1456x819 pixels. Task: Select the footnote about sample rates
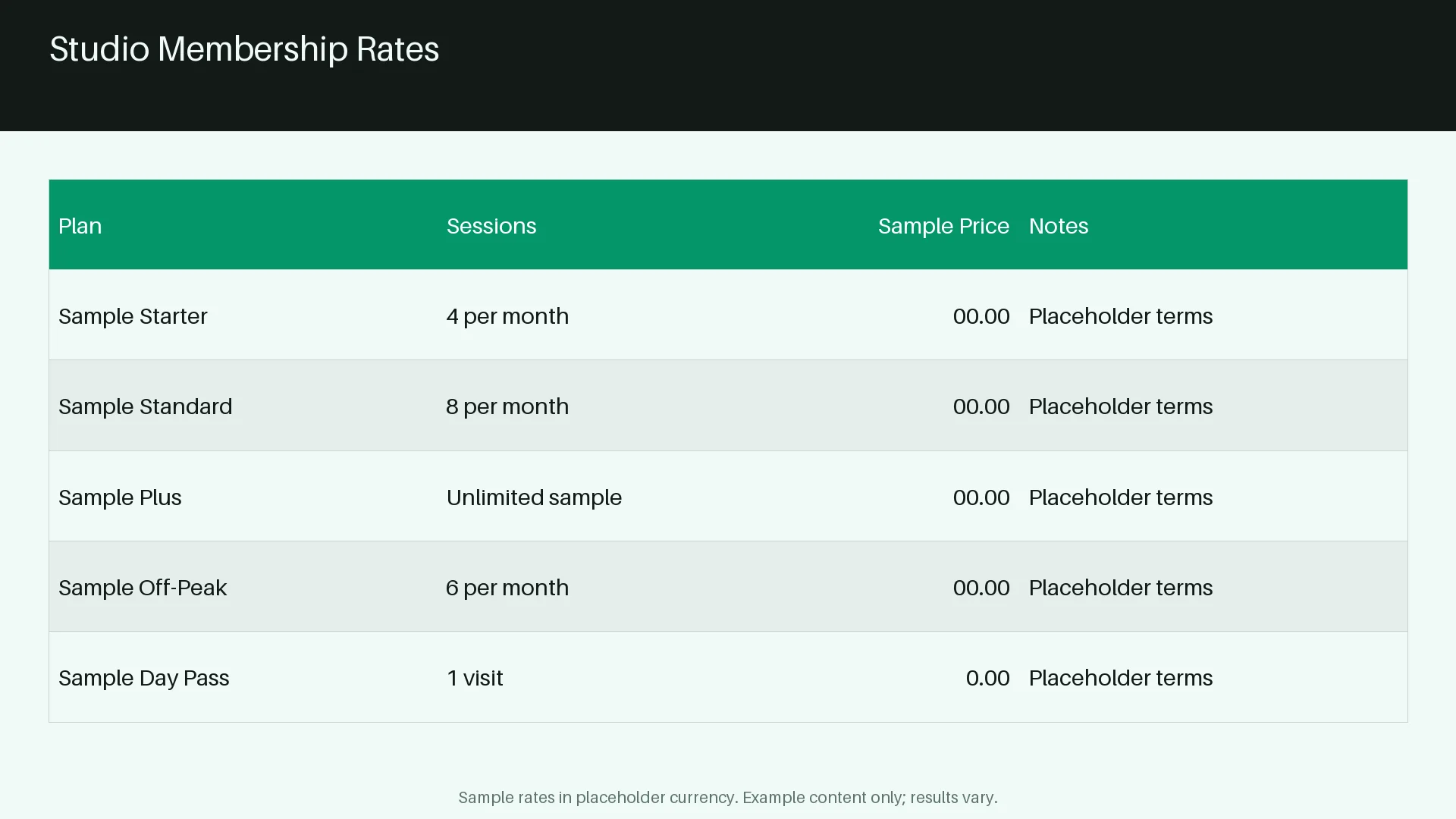(x=728, y=797)
